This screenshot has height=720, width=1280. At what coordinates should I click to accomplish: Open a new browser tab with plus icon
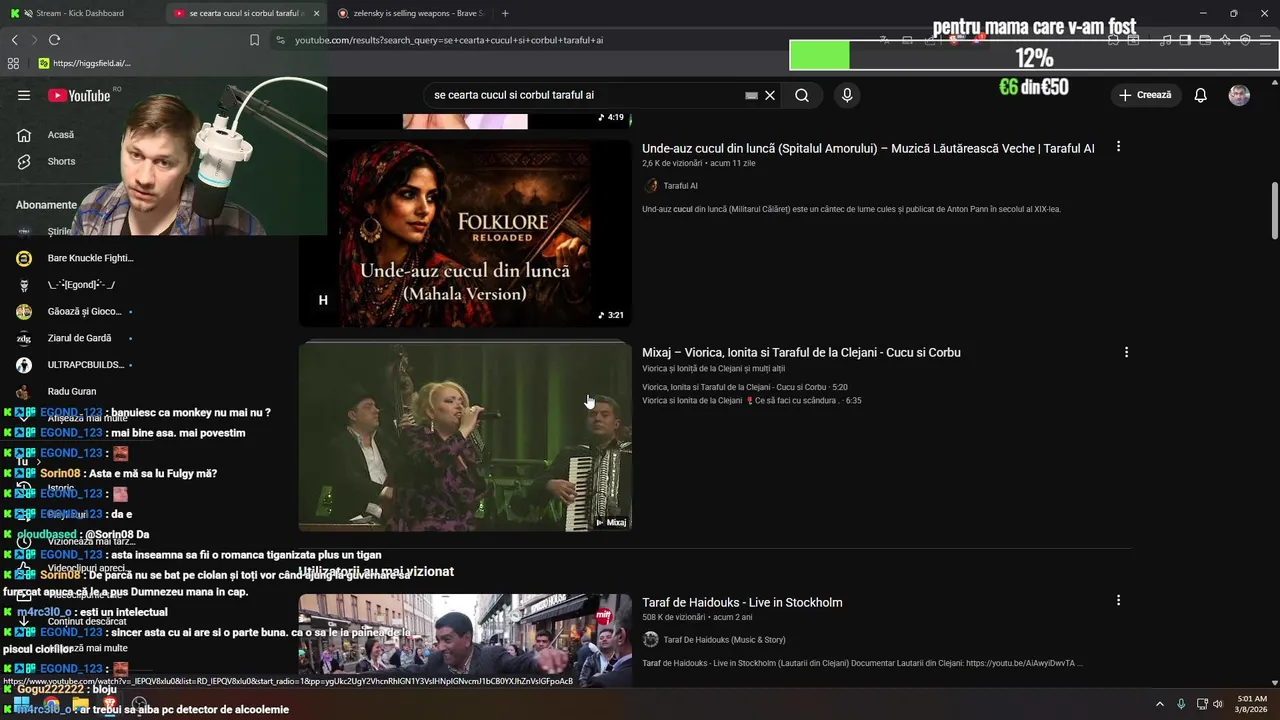505,13
